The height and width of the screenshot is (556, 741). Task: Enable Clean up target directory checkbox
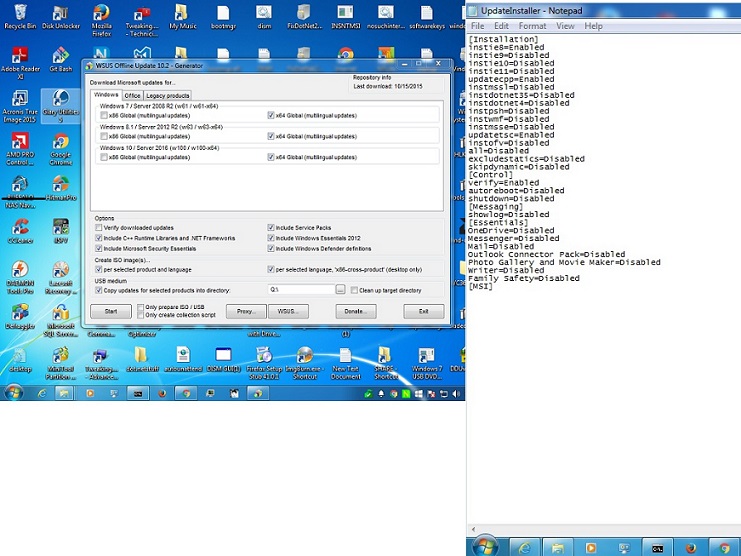[x=354, y=290]
